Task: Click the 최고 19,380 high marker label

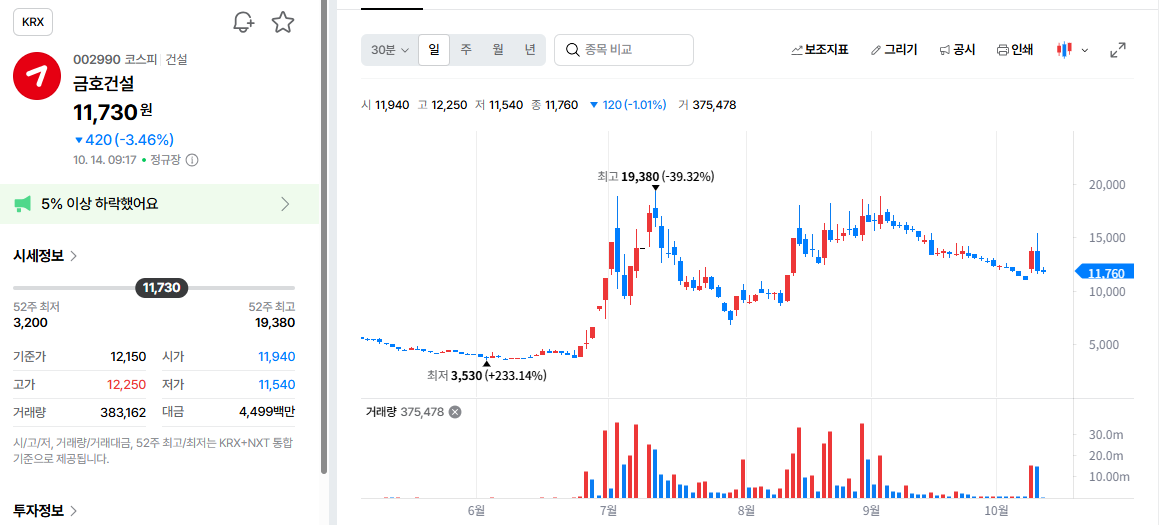Action: [655, 177]
